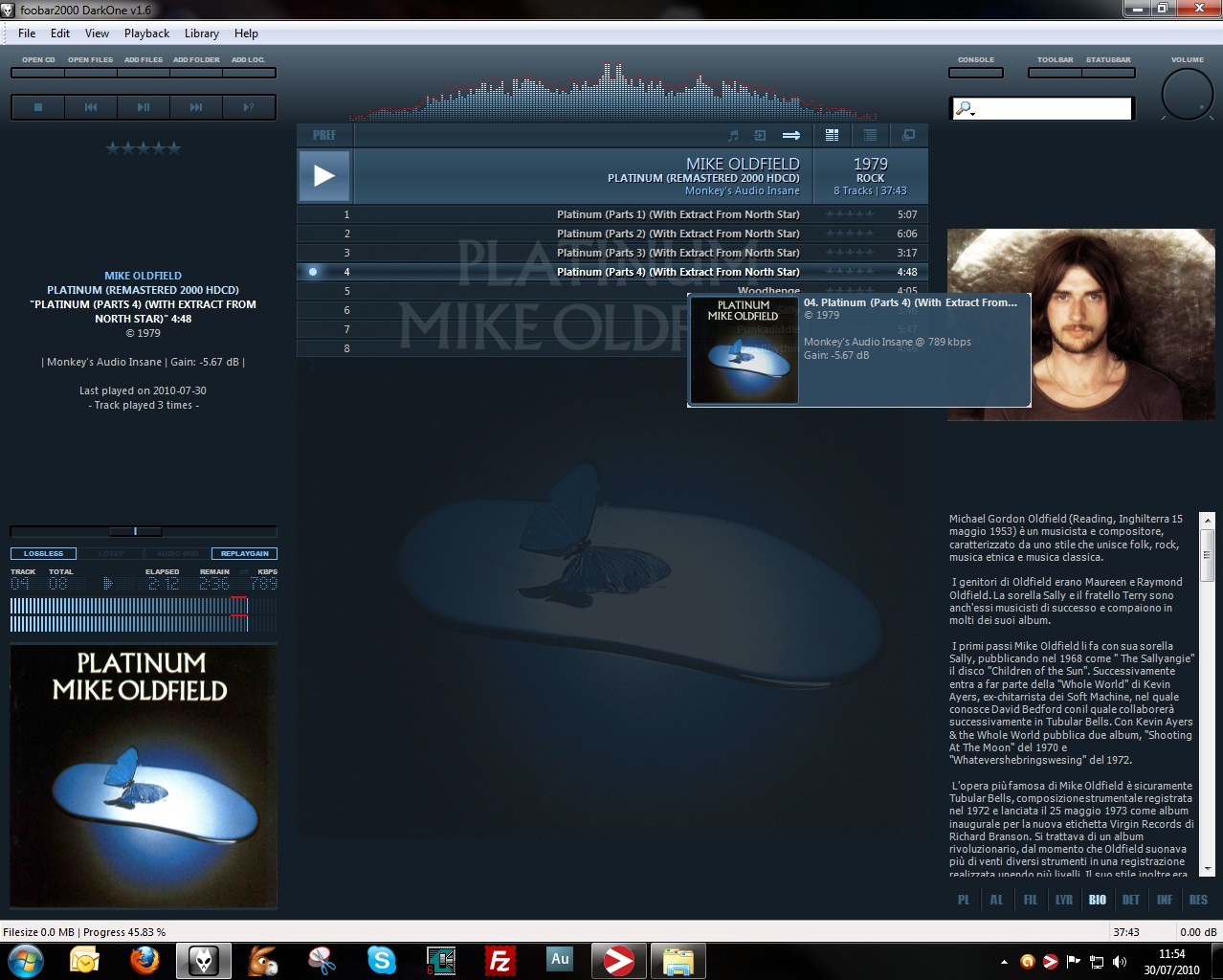Viewport: 1223px width, 980px height.
Task: Click the overlapping windows icon above playlist
Action: (908, 135)
